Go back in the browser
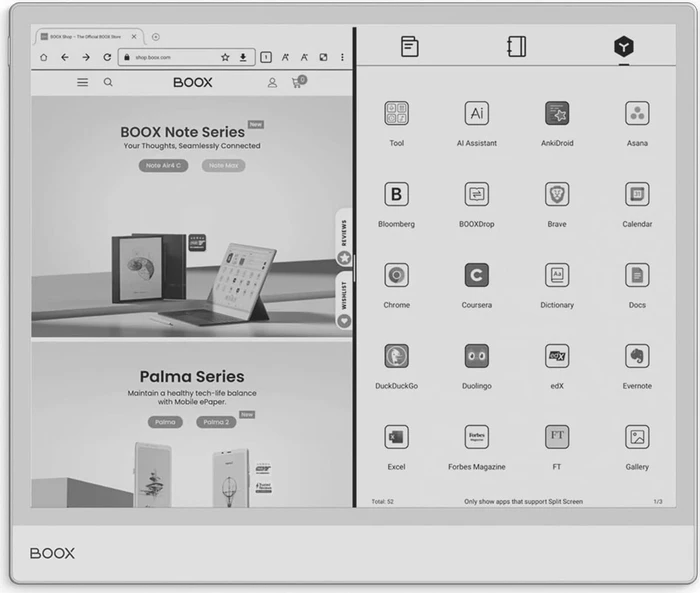Viewport: 700px width, 593px height. tap(65, 57)
